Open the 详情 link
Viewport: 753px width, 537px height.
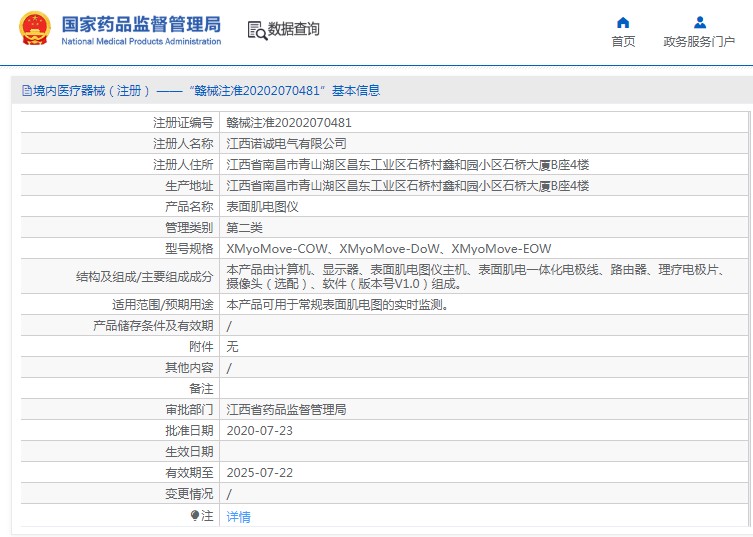(x=238, y=517)
